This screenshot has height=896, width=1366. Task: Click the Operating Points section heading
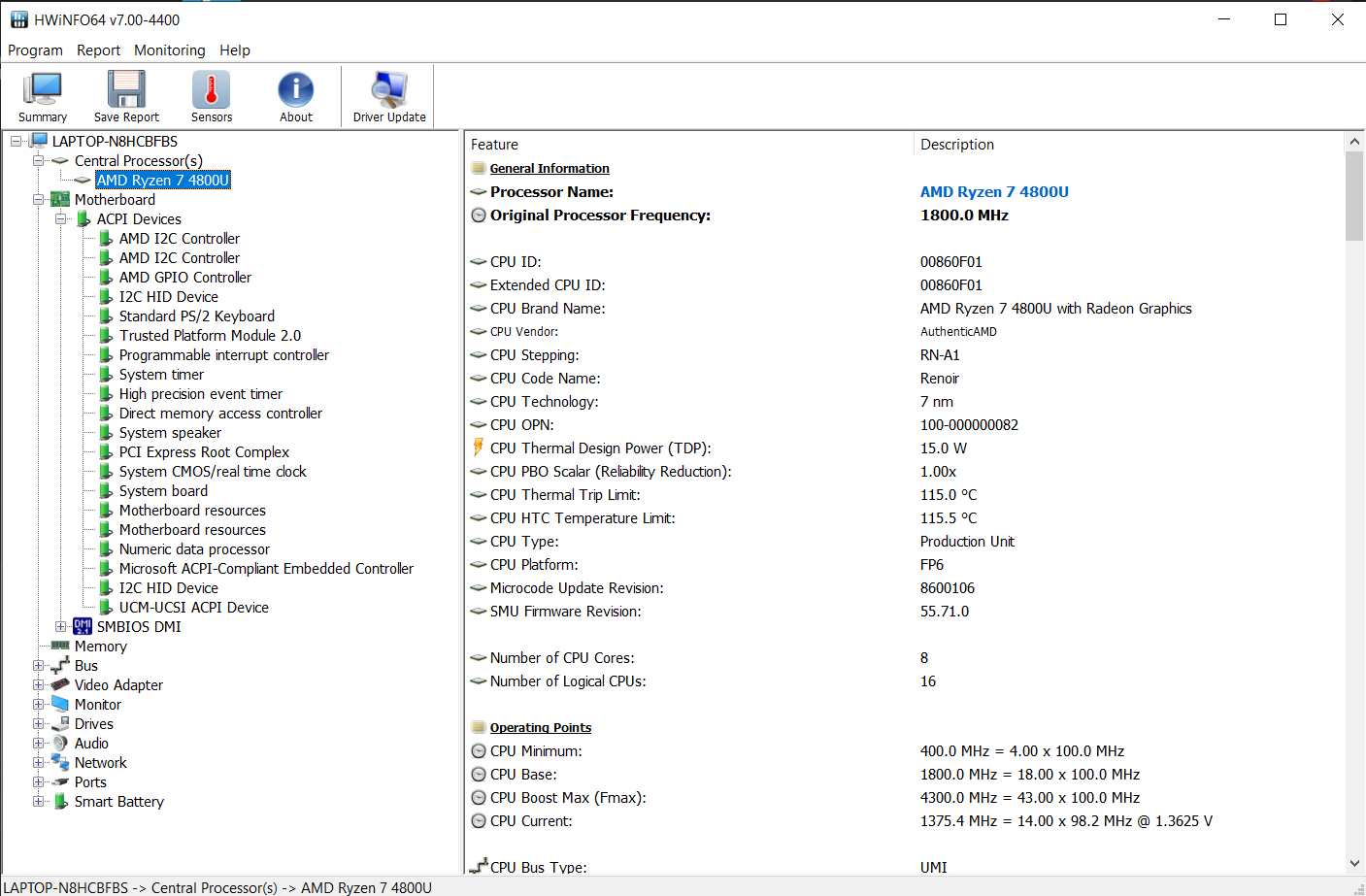(x=541, y=727)
